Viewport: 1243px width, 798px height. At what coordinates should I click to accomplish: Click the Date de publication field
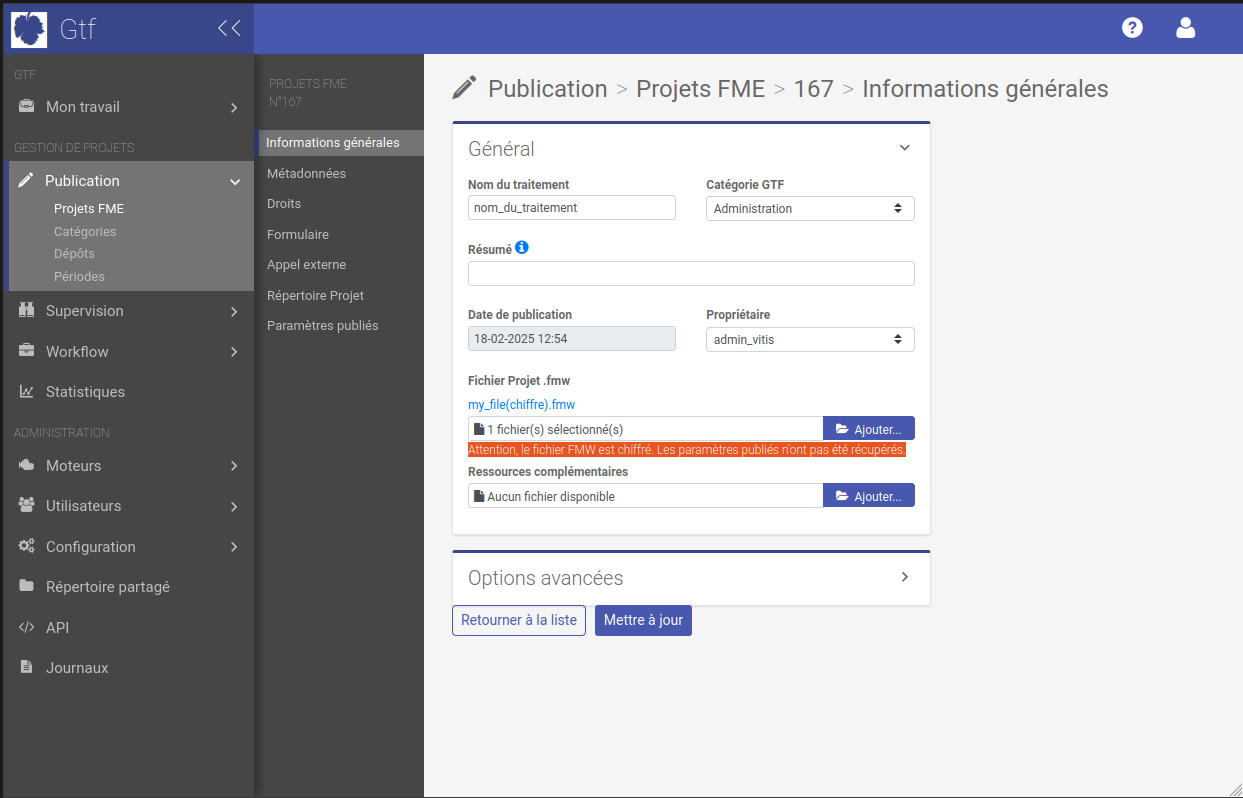572,339
